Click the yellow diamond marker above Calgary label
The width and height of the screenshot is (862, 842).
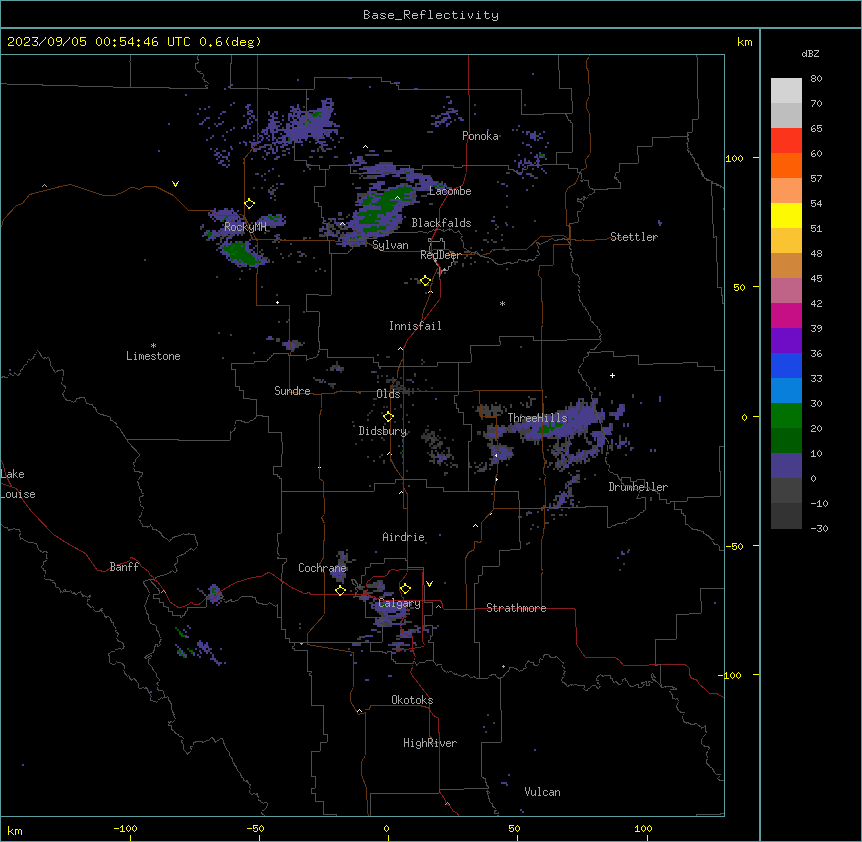tap(405, 589)
